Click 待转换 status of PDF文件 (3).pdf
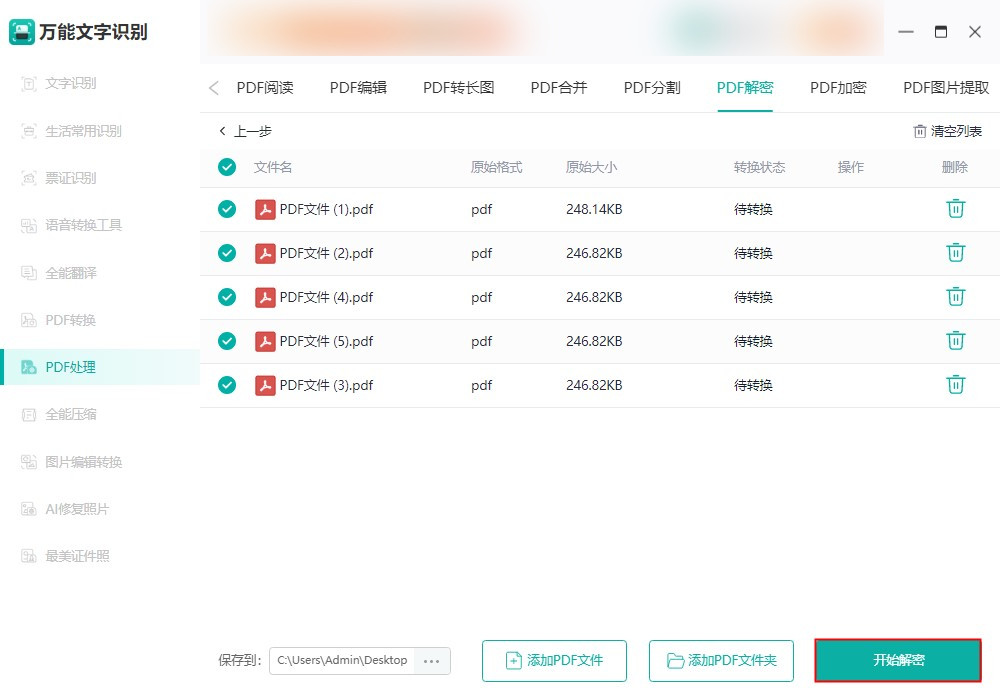 point(753,385)
